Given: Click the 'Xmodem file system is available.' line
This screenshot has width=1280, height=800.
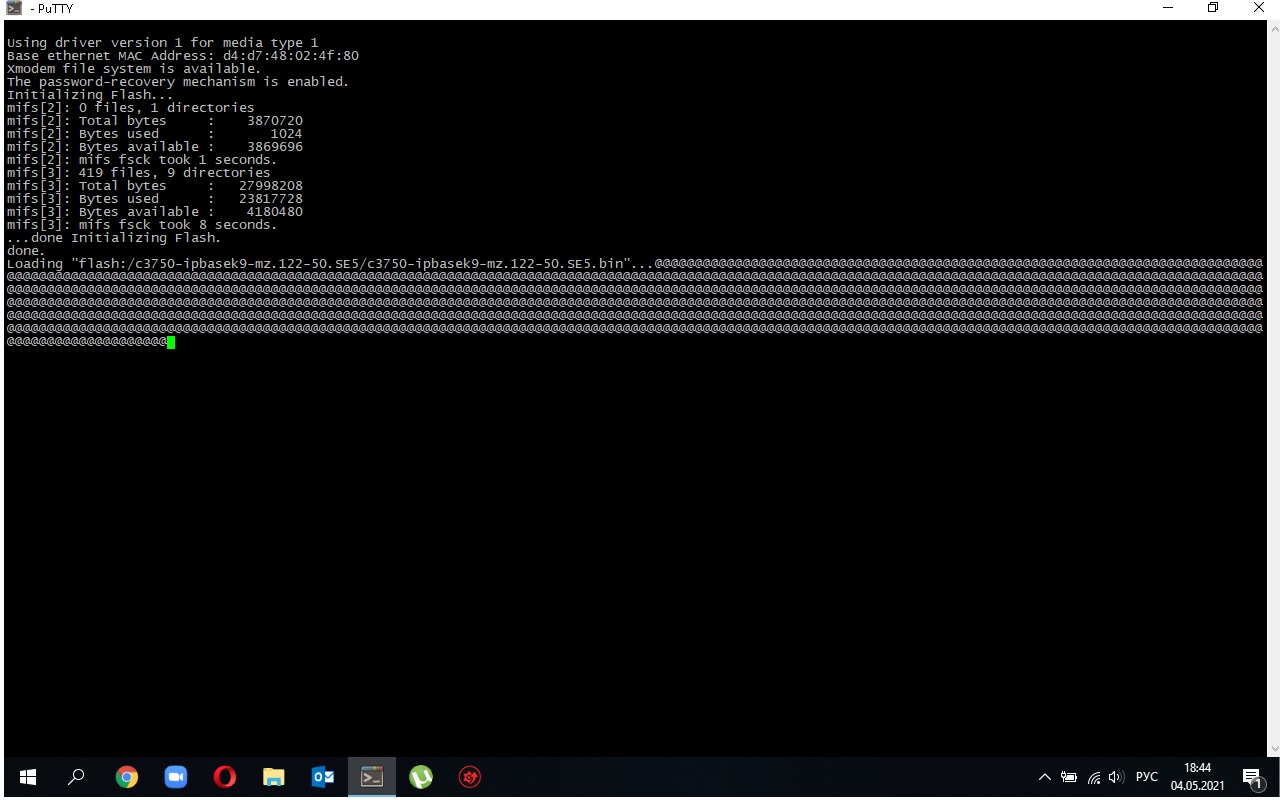Looking at the screenshot, I should [x=133, y=69].
